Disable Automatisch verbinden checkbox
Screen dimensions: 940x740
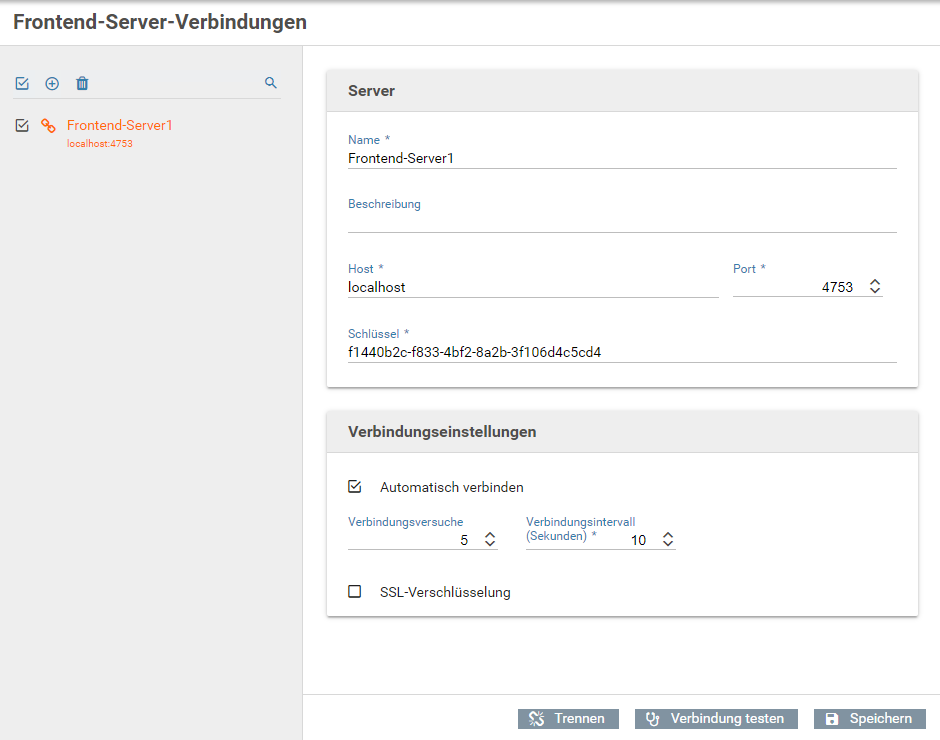coord(355,486)
